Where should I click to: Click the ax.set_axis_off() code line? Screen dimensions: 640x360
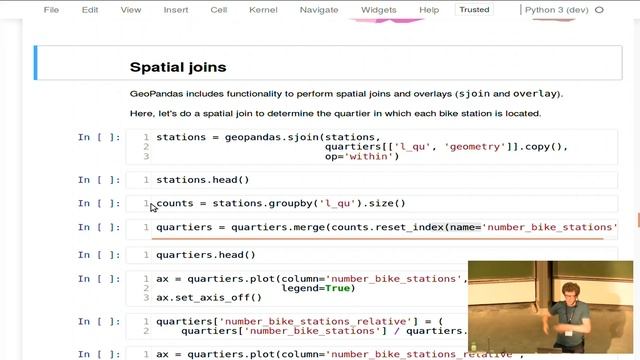[209, 298]
